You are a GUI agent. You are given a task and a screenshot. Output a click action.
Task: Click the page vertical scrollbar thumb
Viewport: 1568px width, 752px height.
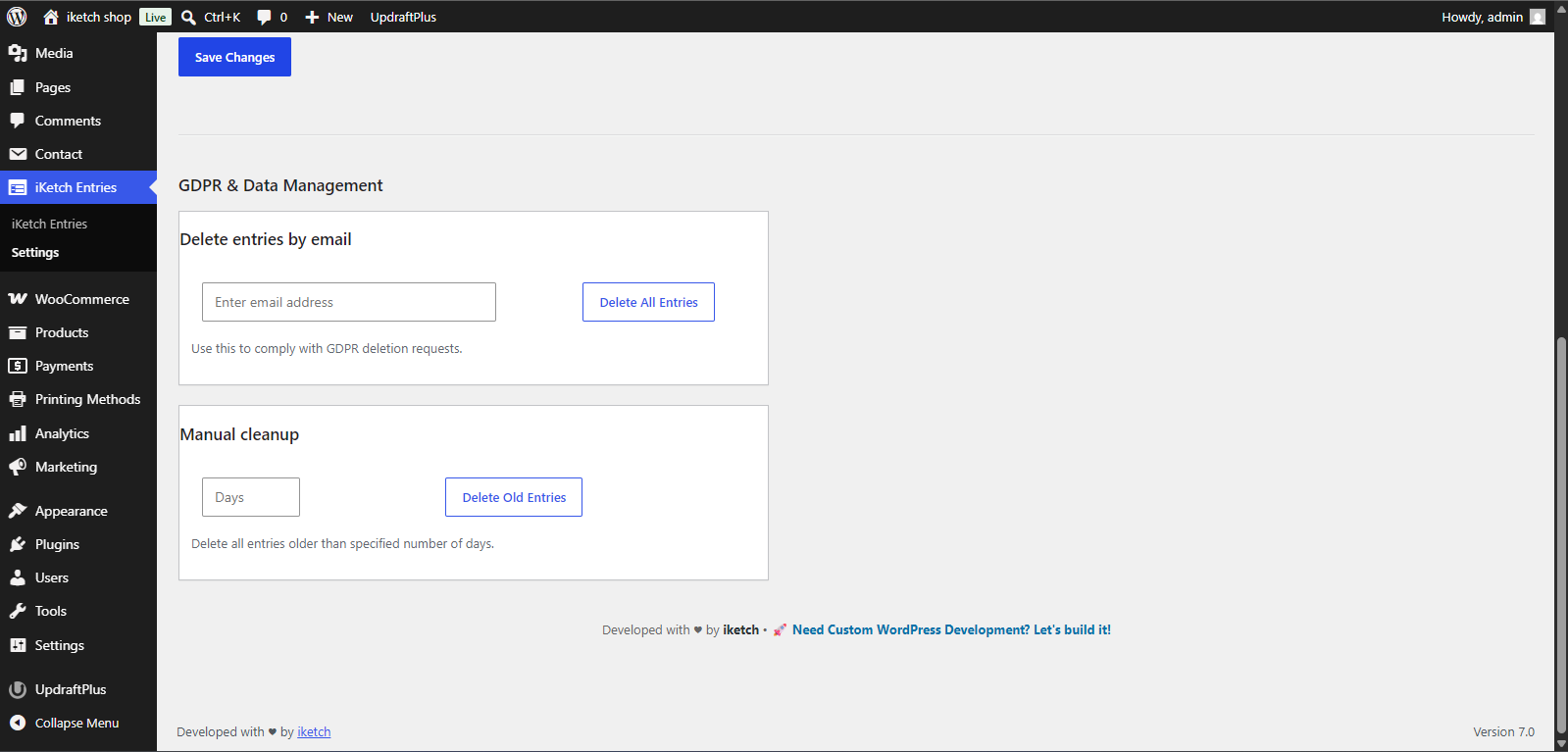[x=1561, y=535]
